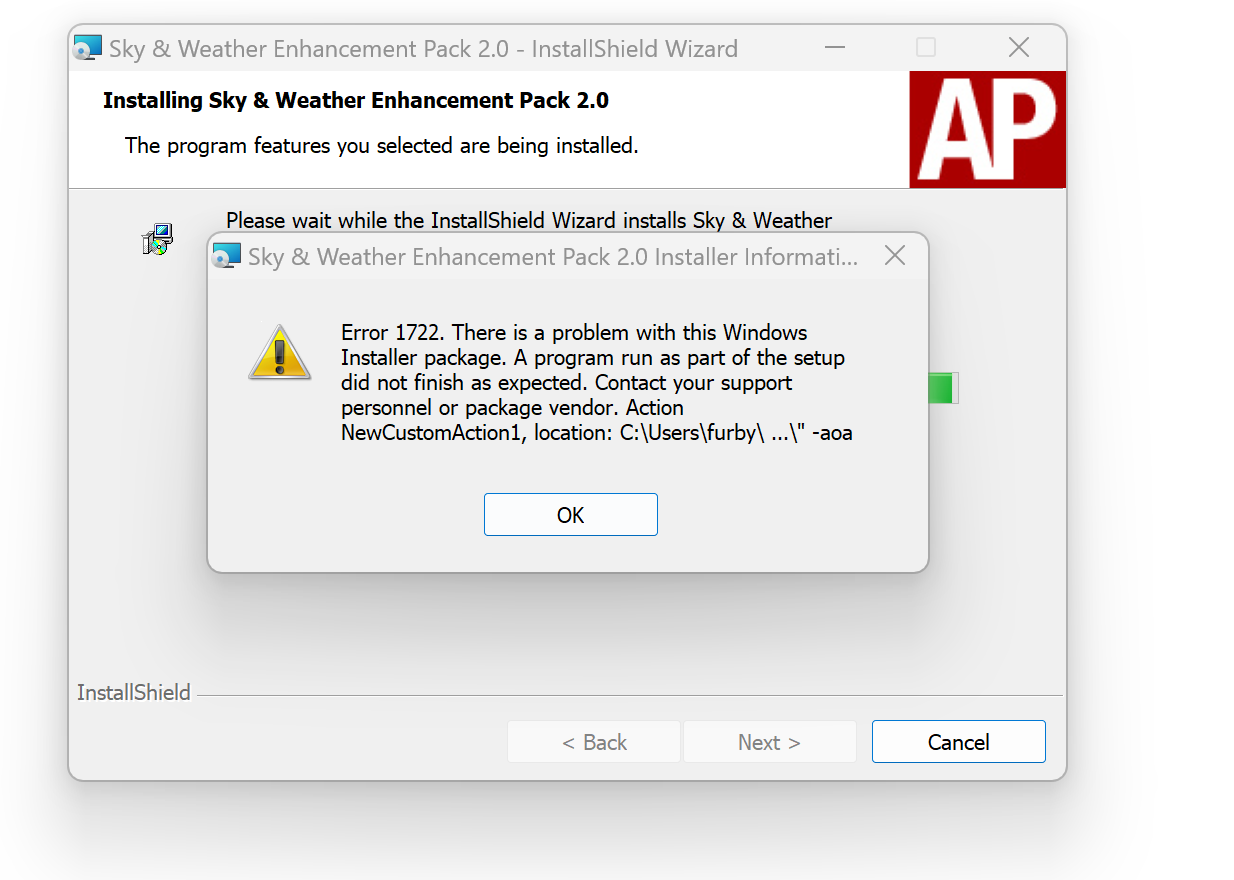Click the InstallShield Wizard title bar icon
This screenshot has width=1234, height=880.
[88, 48]
